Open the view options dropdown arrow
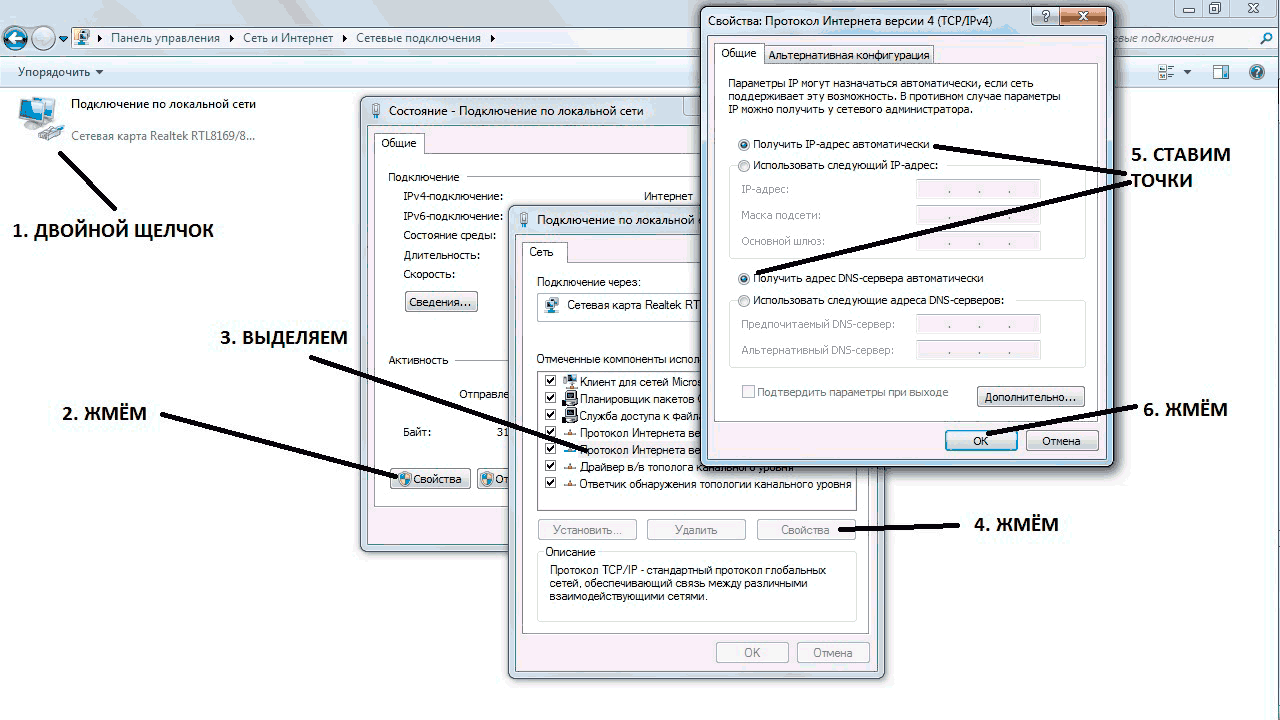1280x720 pixels. (x=1188, y=72)
